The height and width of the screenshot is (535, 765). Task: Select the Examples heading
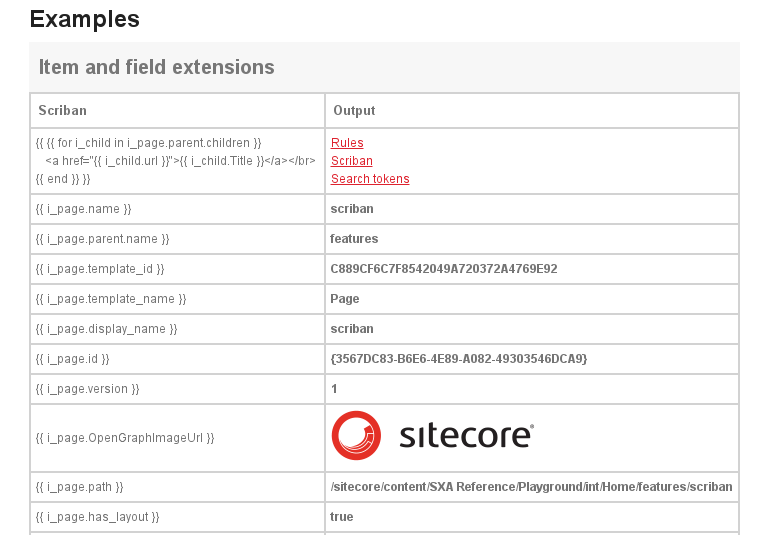[x=85, y=20]
